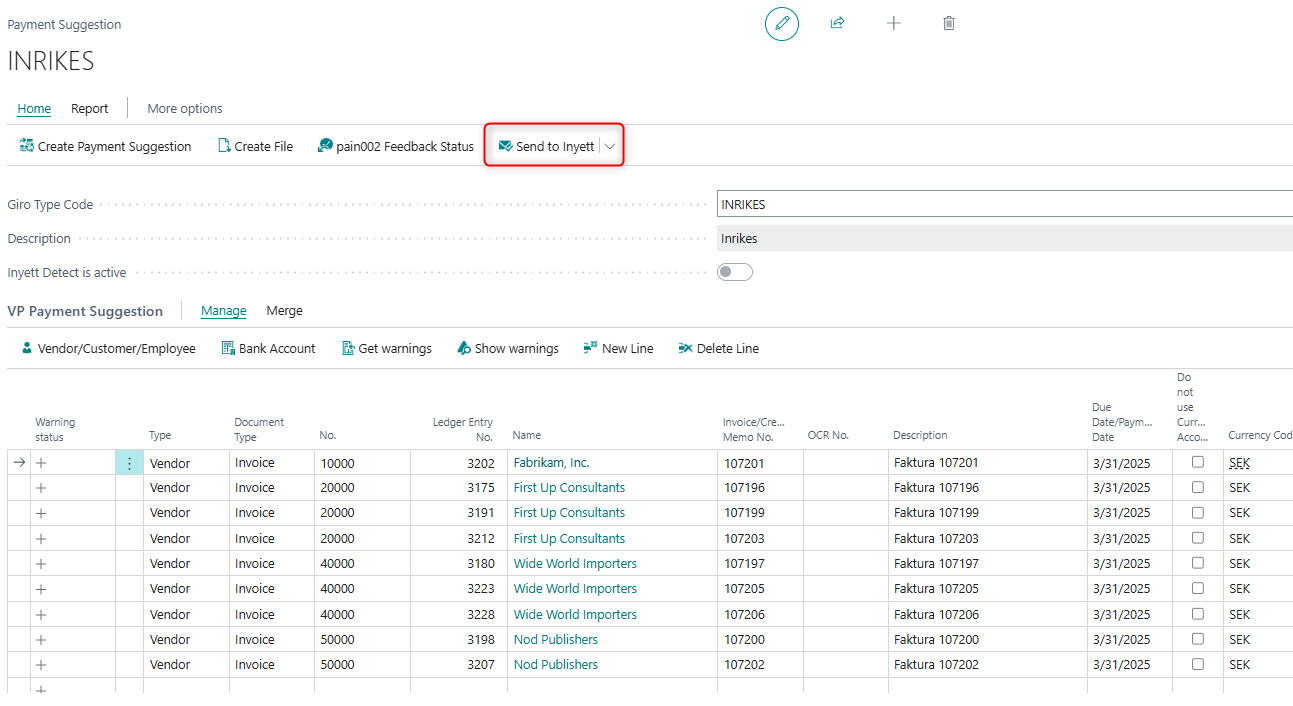Image resolution: width=1293 pixels, height=706 pixels.
Task: Click warning status plus in Faktura 107196 row
Action: coord(41,488)
